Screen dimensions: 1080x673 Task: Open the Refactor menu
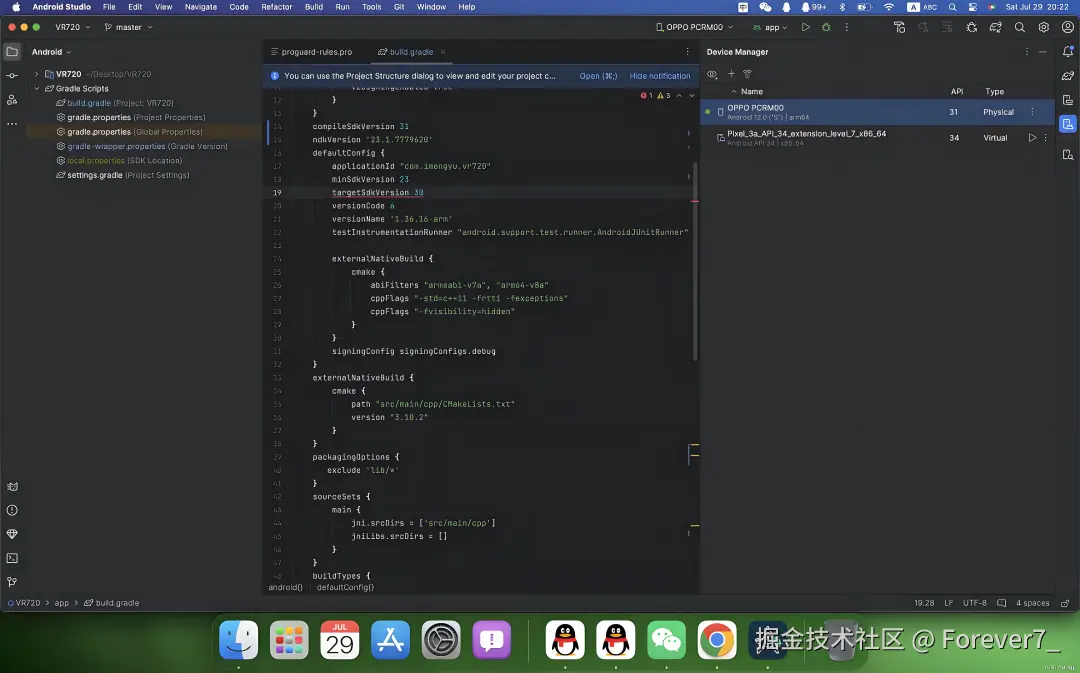(276, 7)
